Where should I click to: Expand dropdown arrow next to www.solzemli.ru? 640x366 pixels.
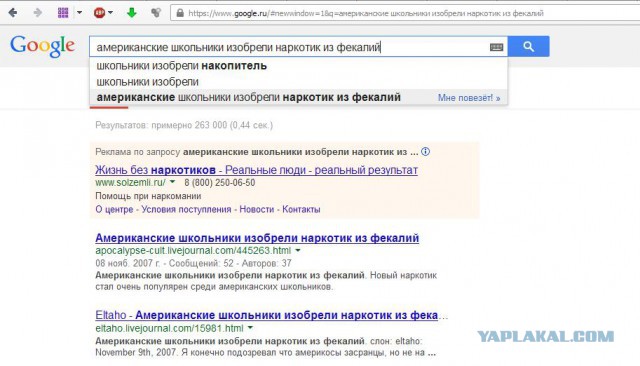click(x=172, y=182)
